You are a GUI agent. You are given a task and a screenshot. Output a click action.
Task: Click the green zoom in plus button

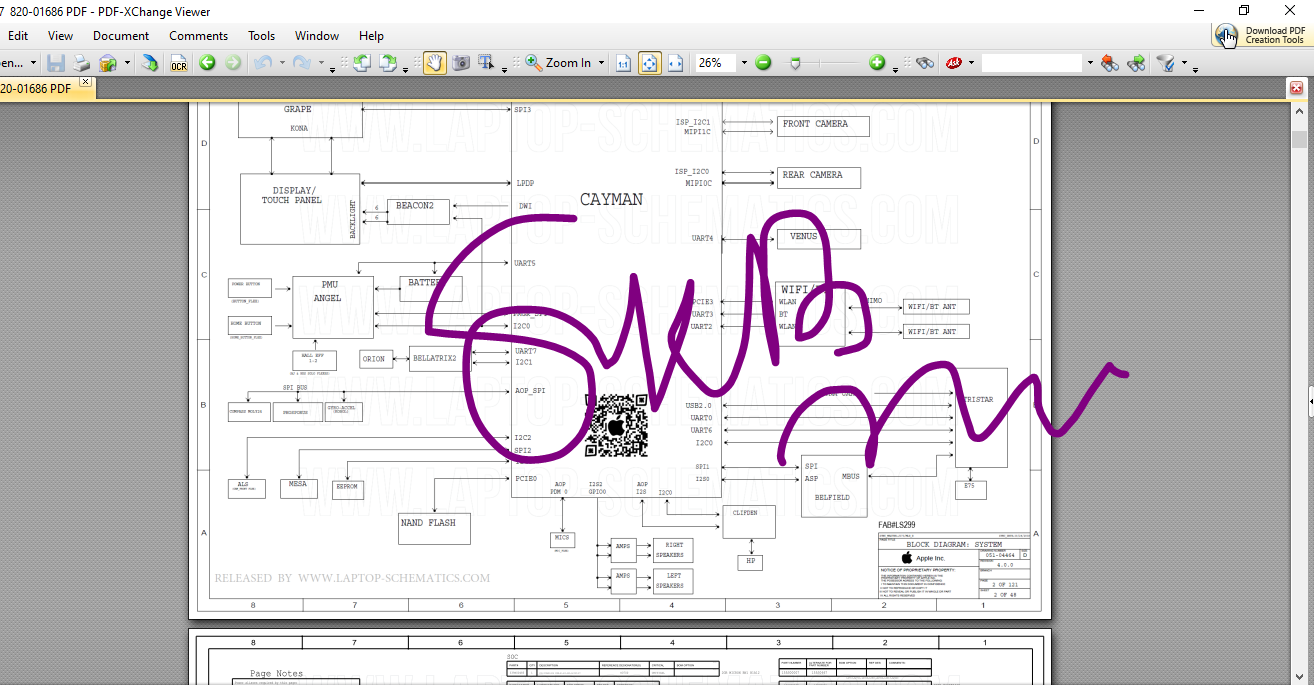click(x=877, y=63)
